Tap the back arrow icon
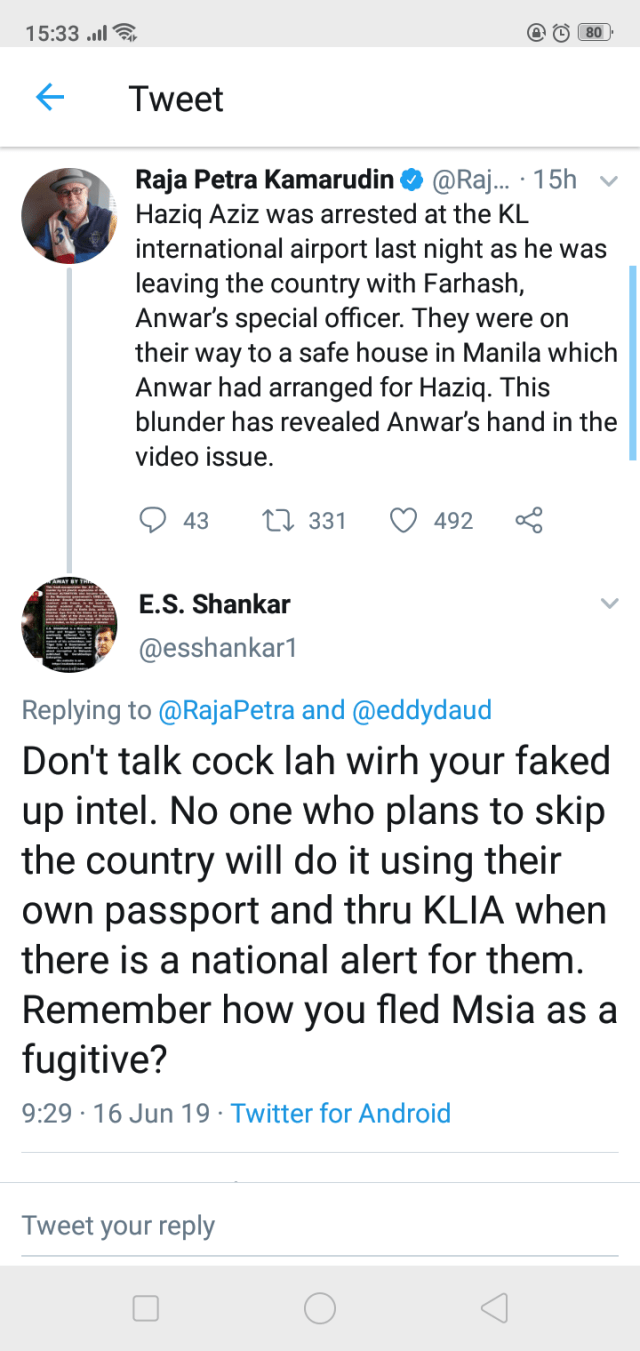The width and height of the screenshot is (640, 1351). click(49, 98)
